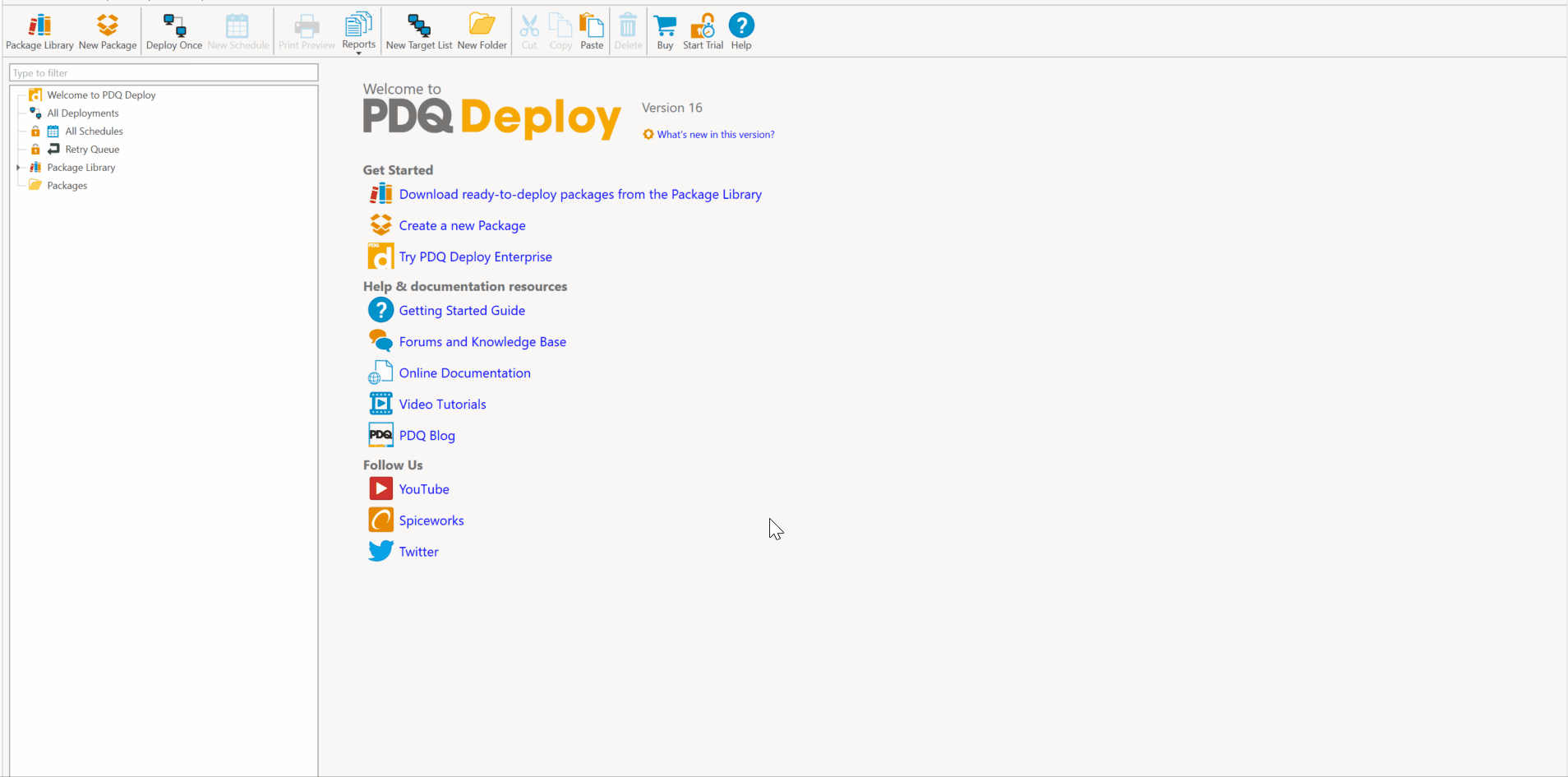Open the Getting Started Guide link
This screenshot has width=1568, height=777.
click(x=462, y=311)
